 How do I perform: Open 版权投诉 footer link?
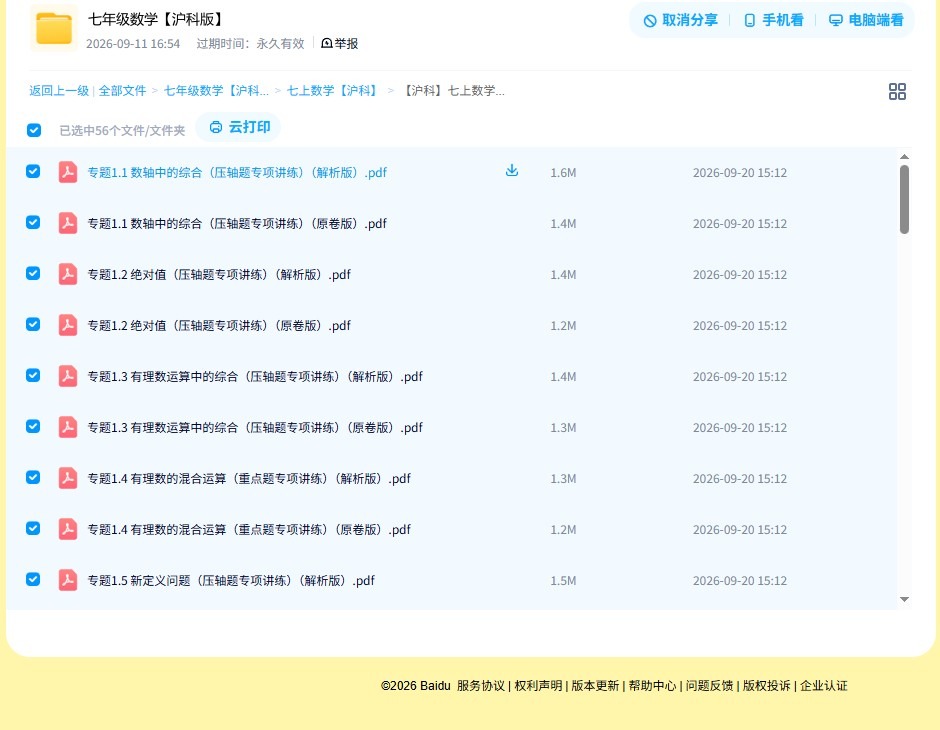[x=766, y=686]
